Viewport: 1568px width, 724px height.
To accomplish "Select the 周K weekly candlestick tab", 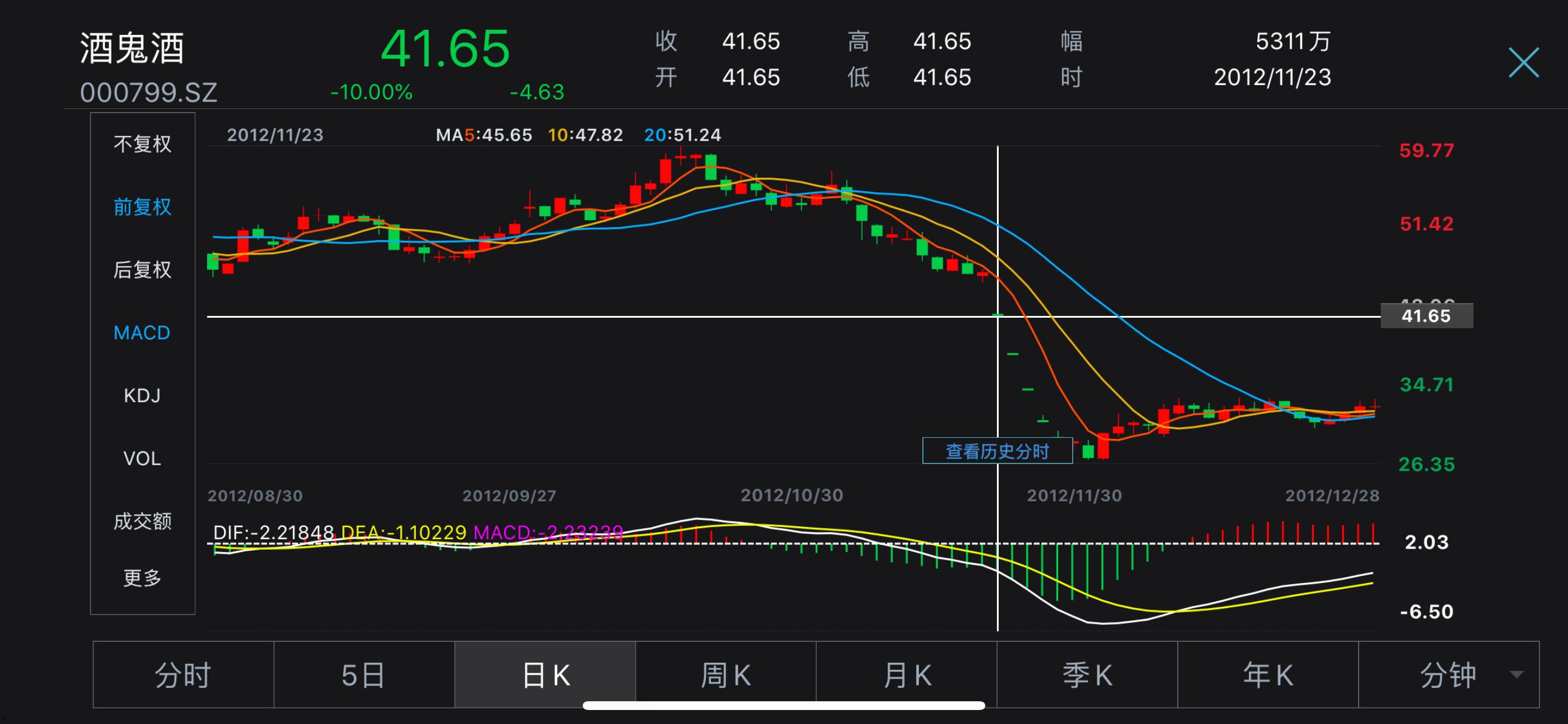I will 726,674.
